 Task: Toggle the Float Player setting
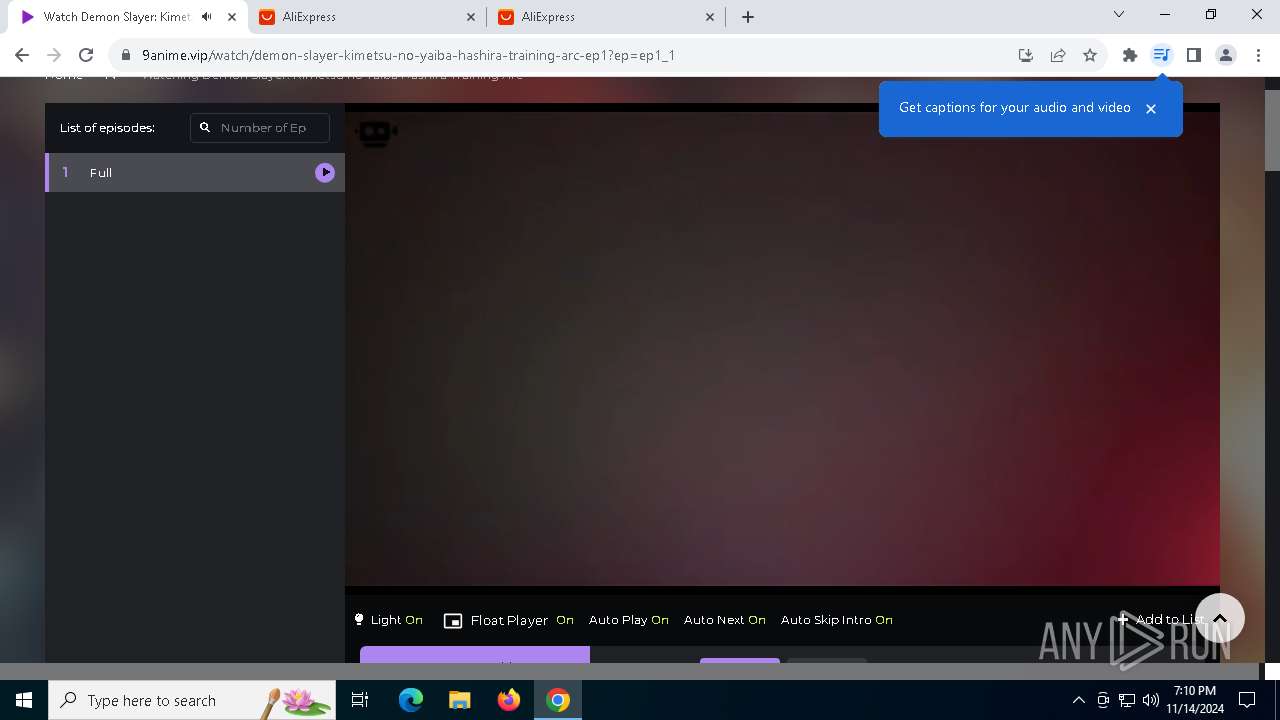pos(509,620)
